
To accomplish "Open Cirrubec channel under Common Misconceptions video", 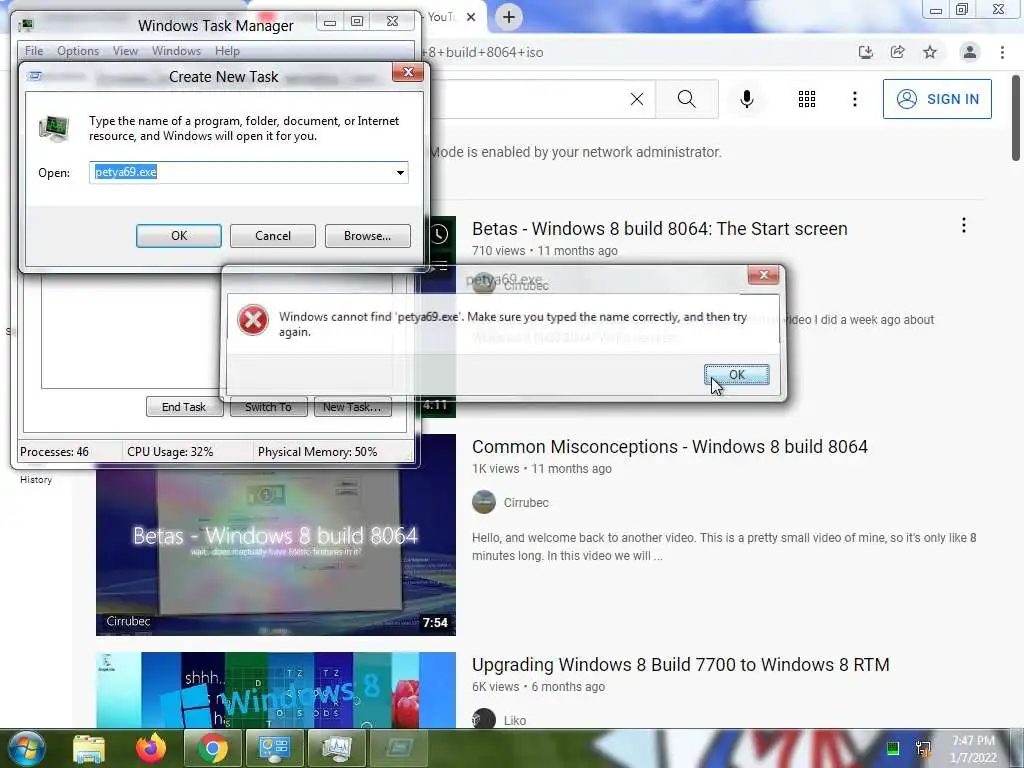I will (526, 503).
